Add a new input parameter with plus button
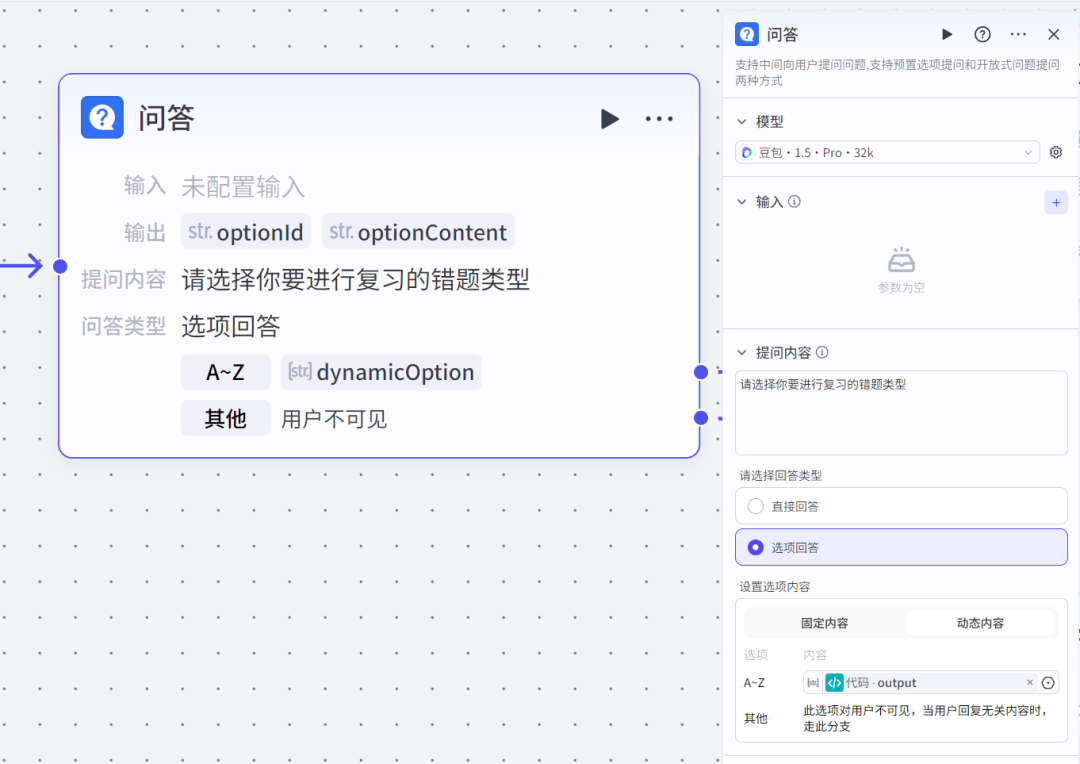The image size is (1080, 764). click(x=1055, y=202)
